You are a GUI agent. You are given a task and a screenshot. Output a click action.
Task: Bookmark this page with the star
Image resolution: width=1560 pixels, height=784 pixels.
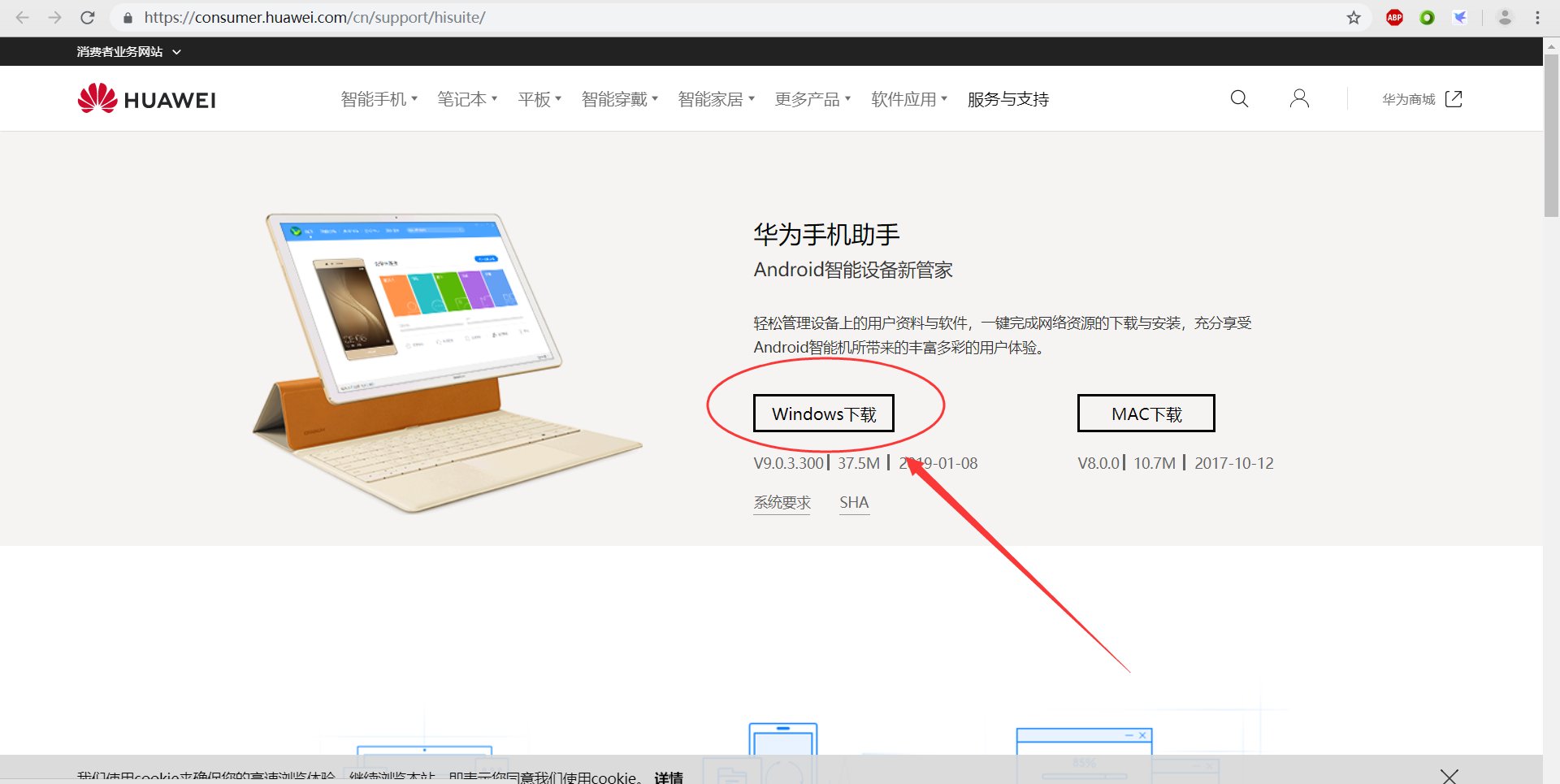[1354, 17]
